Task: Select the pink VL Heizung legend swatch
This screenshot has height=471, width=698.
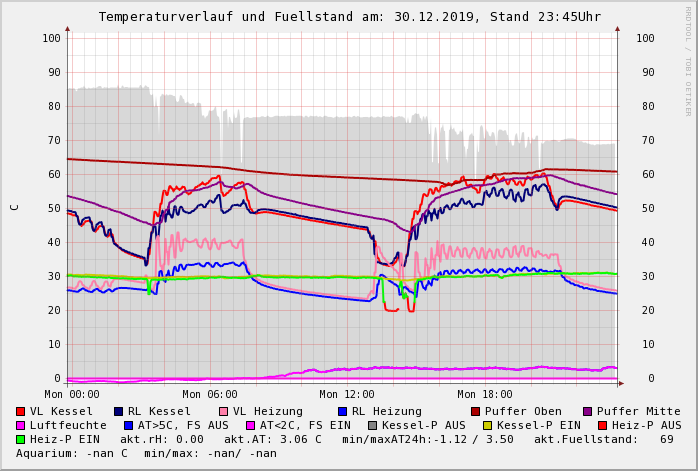Action: pyautogui.click(x=223, y=411)
